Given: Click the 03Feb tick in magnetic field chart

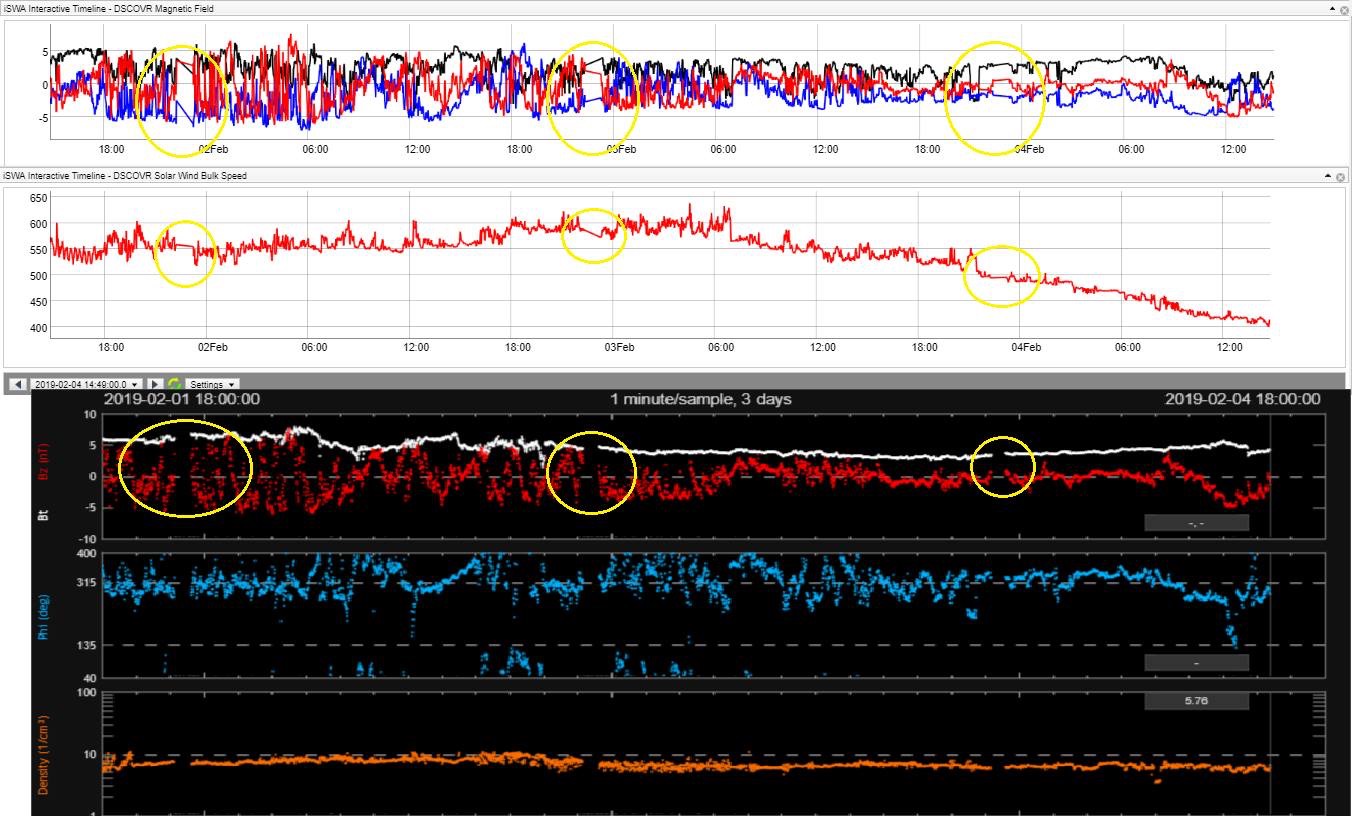Looking at the screenshot, I should 621,149.
